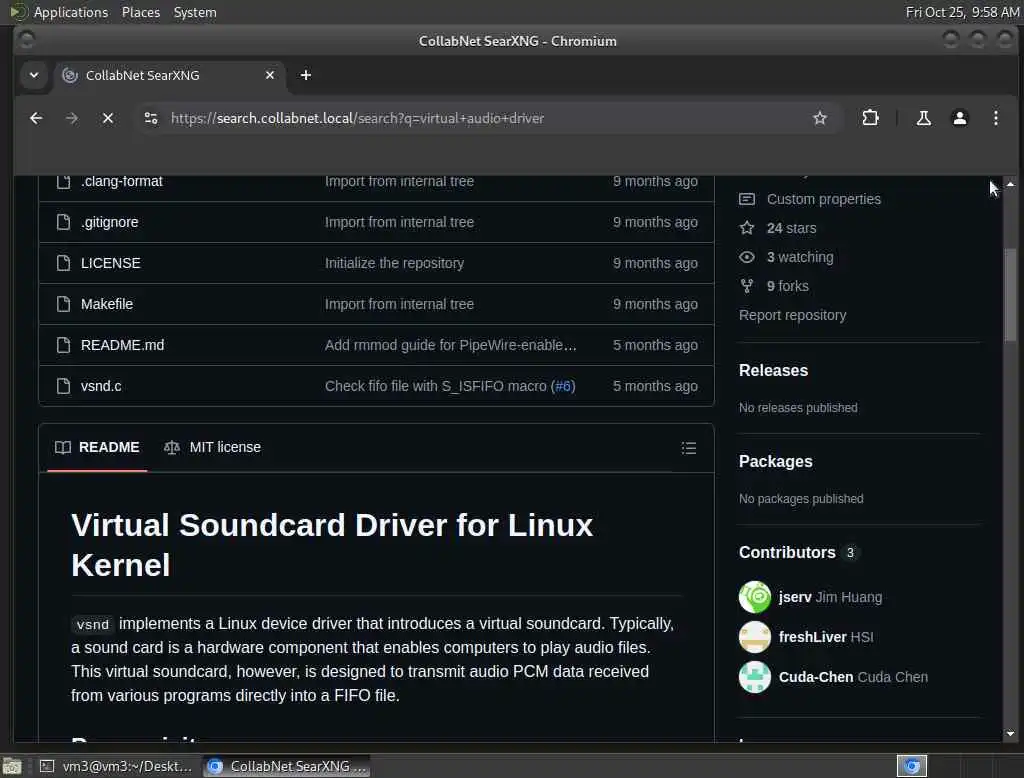The width and height of the screenshot is (1024, 778).
Task: Open the Cuda-Chen profile link
Action: pos(853,677)
